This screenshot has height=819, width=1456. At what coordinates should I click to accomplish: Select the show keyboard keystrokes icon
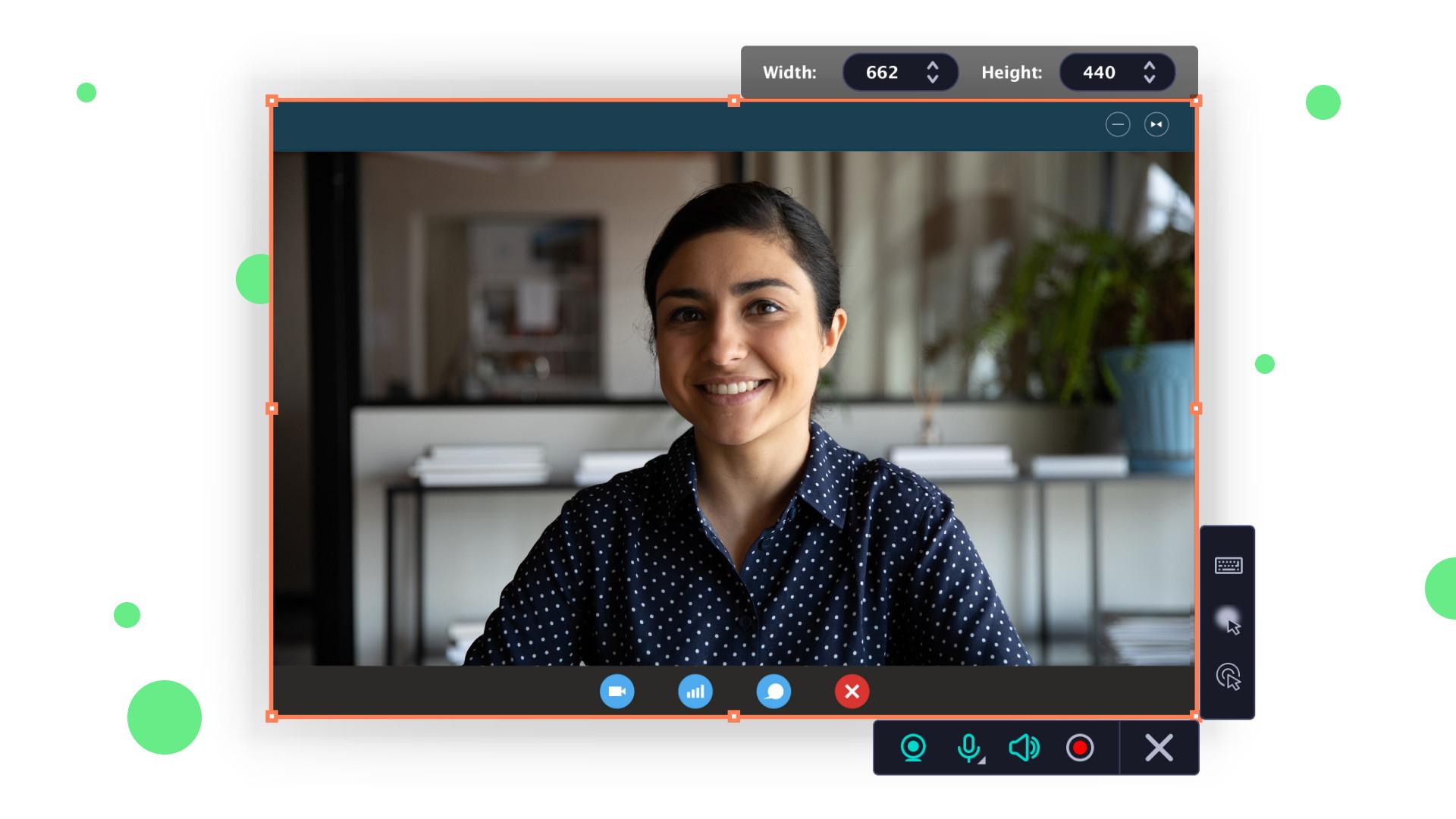(1227, 565)
